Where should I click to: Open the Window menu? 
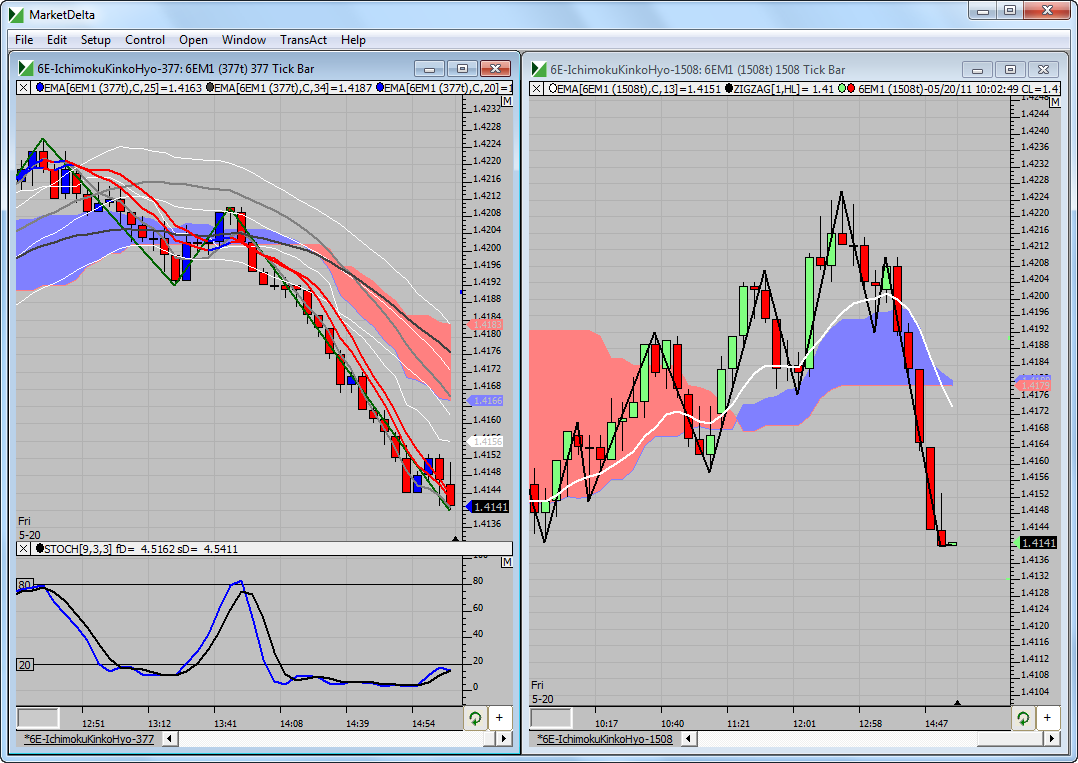coord(243,40)
